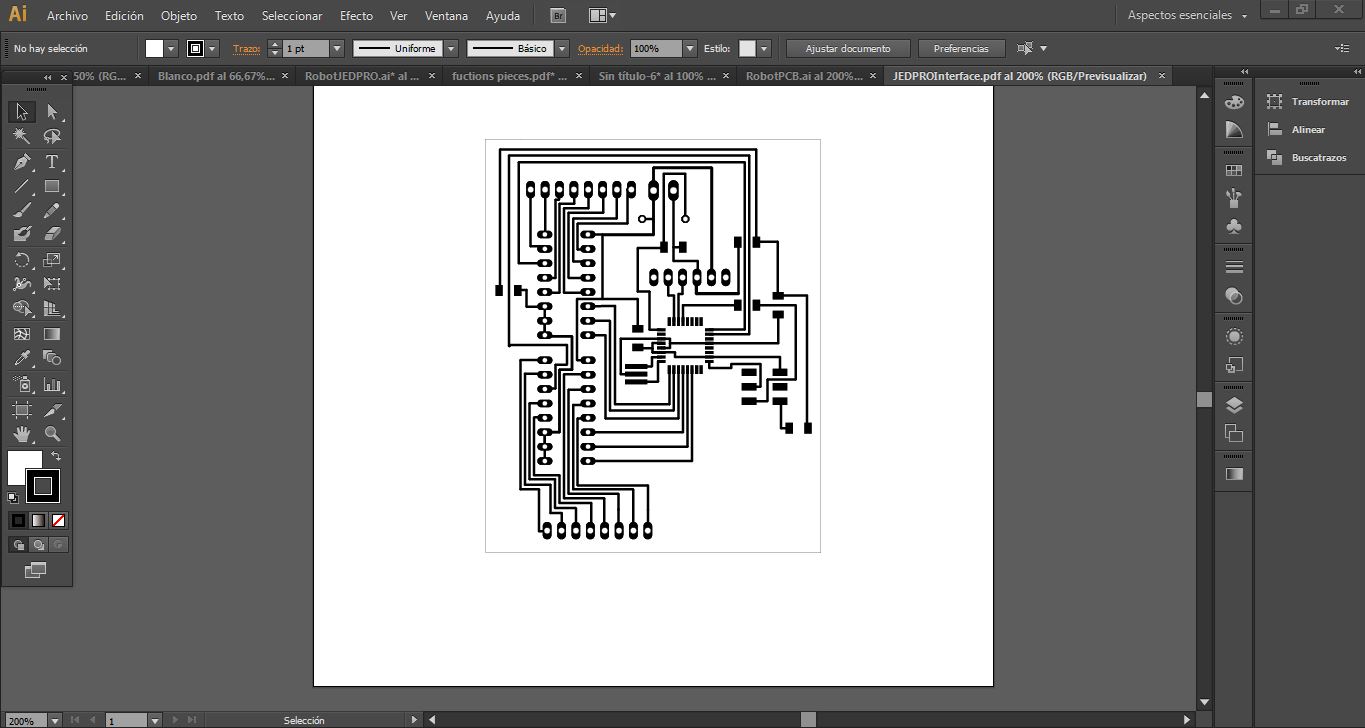This screenshot has width=1365, height=728.
Task: Pick the Eyedropper tool
Action: (x=22, y=358)
